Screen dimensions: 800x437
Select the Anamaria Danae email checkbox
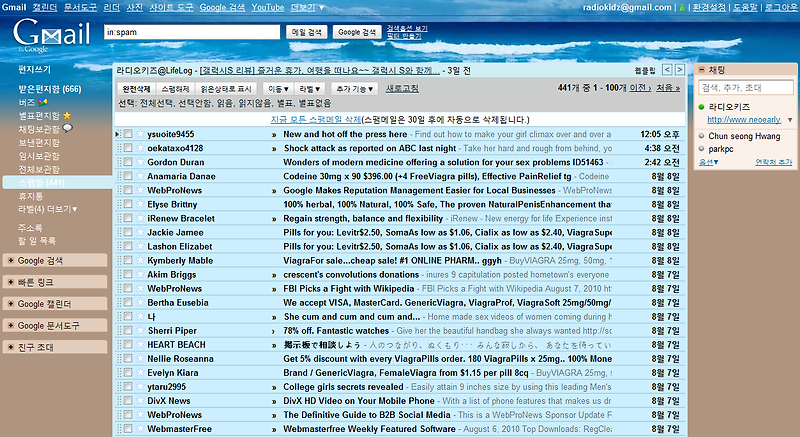[128, 176]
